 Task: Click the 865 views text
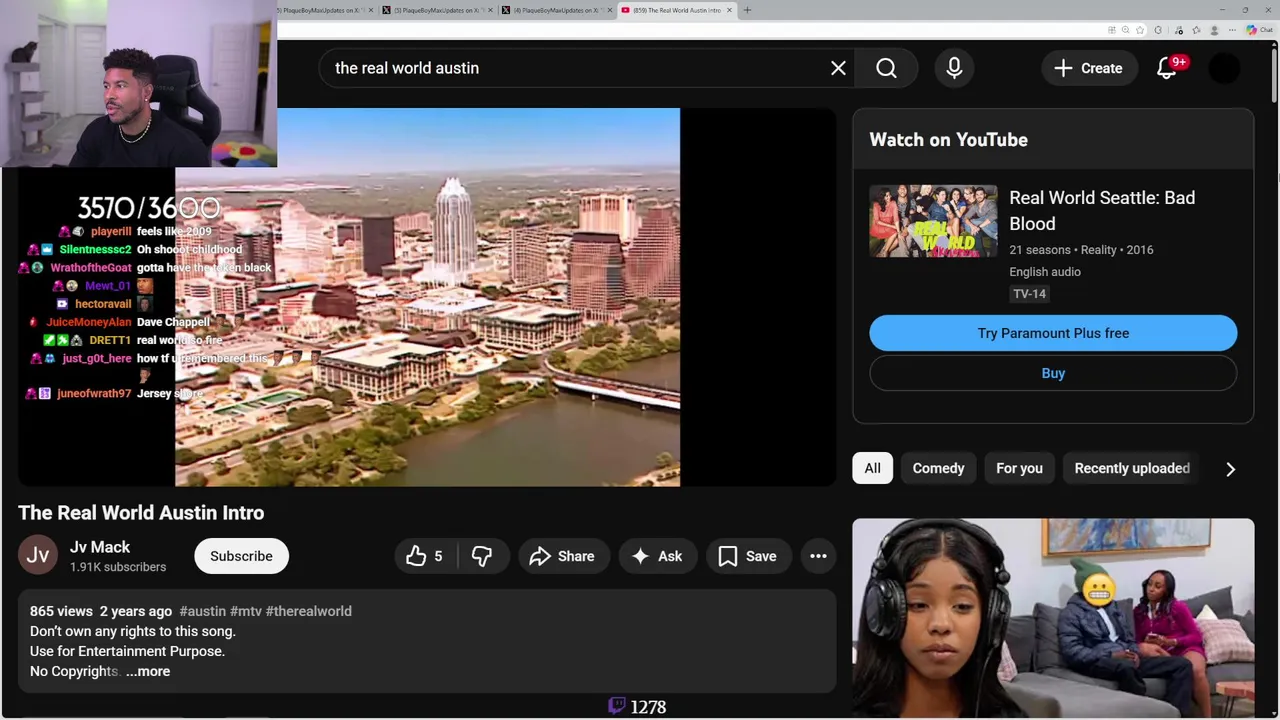61,611
